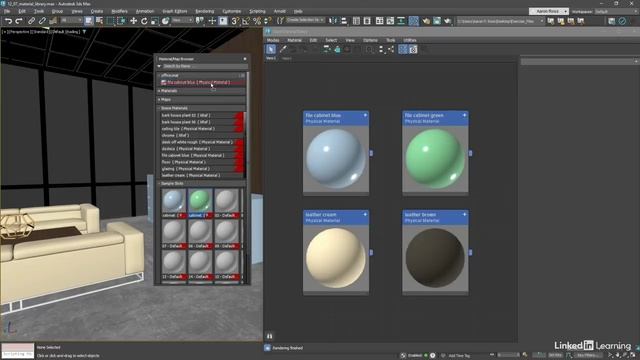Viewport: 640px width, 360px height.
Task: Choose the Select tool in the Material Editor
Action: tap(271, 49)
